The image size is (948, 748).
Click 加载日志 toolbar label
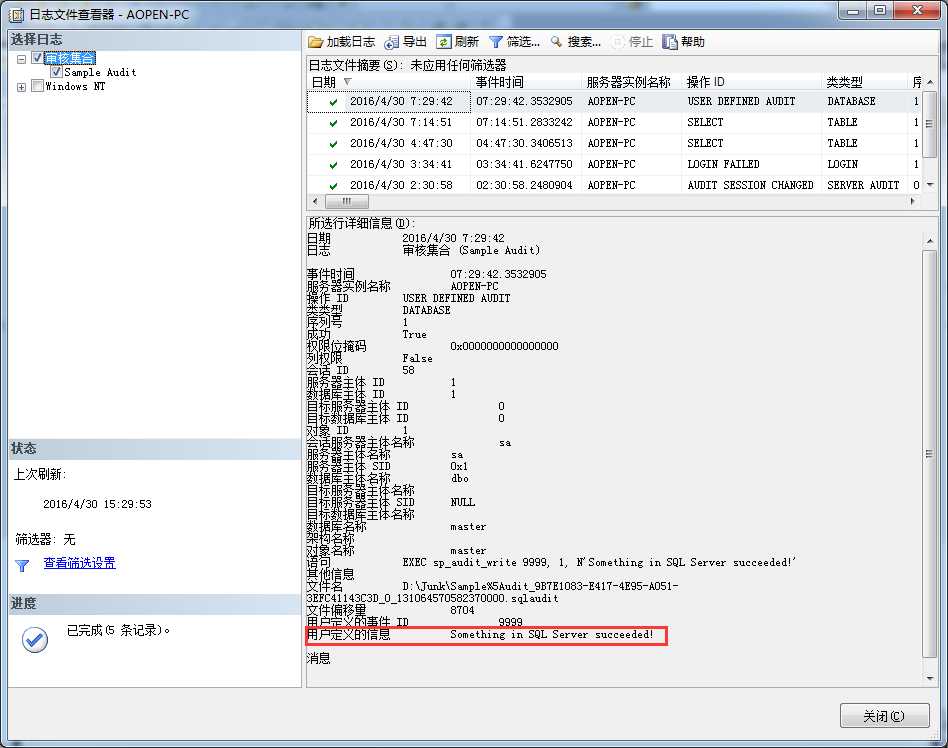pos(351,42)
